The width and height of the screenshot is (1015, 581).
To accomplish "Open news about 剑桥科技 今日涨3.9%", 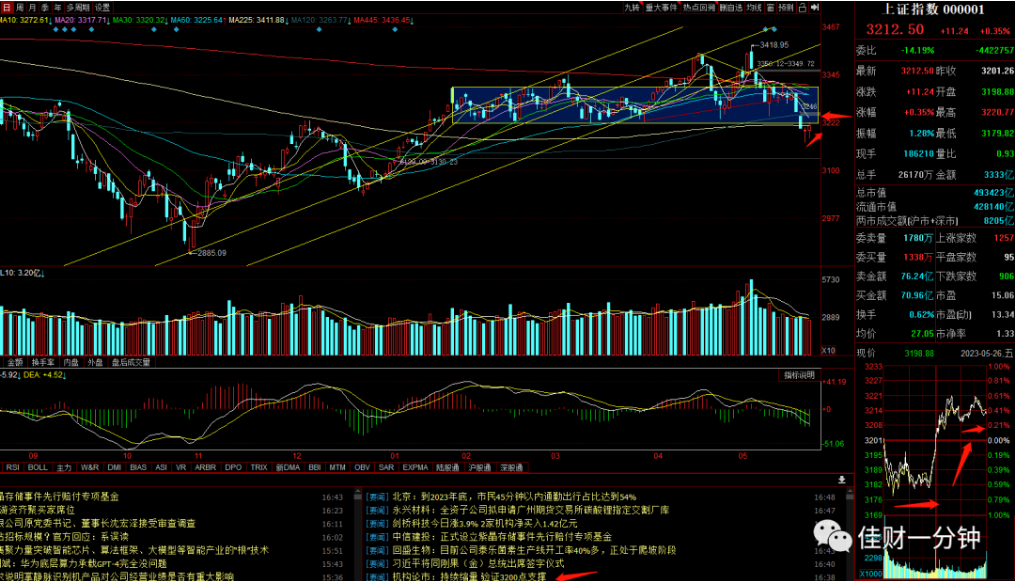I will click(x=484, y=523).
